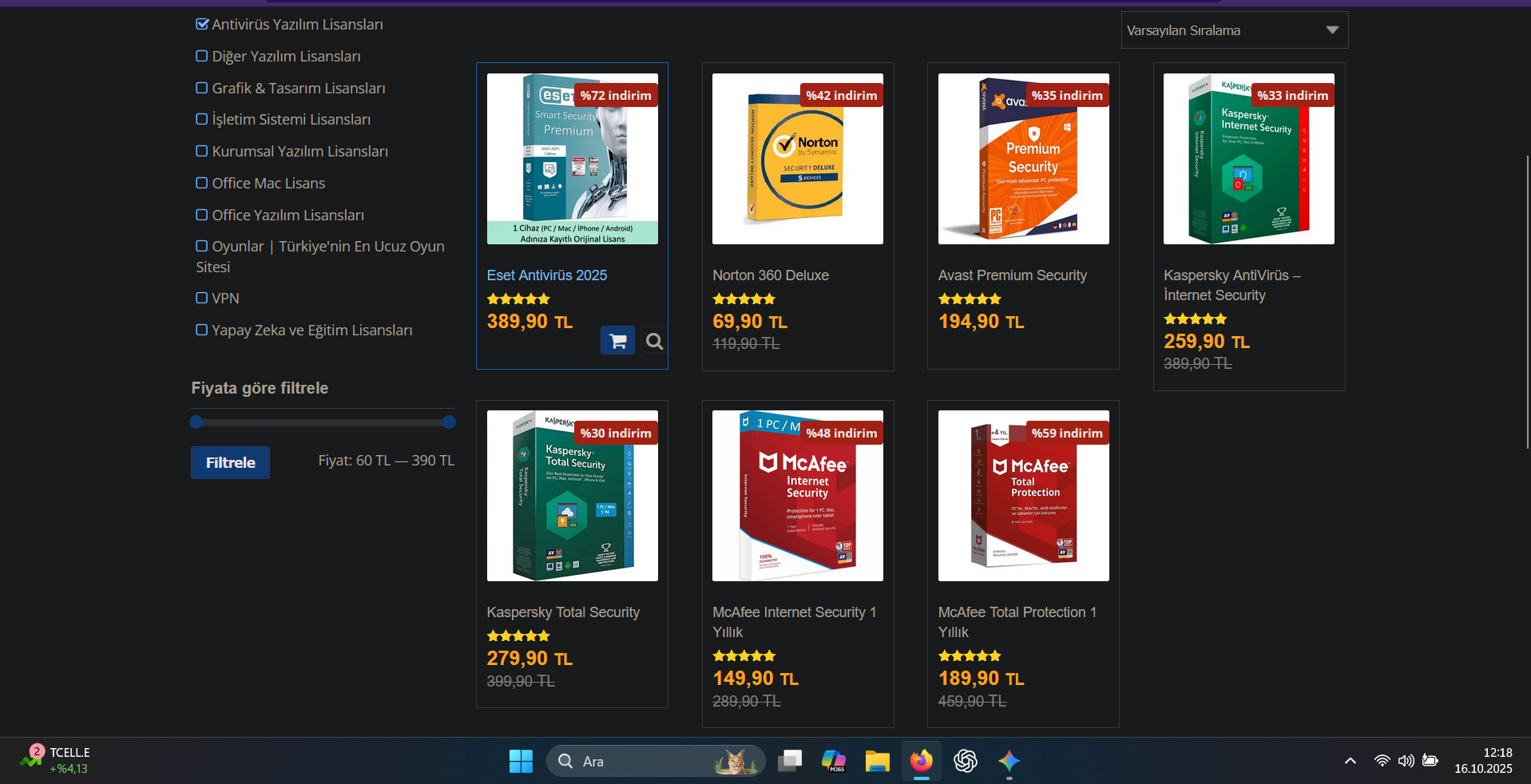Select Kurumsal Yazılım Lisansları category

[202, 151]
